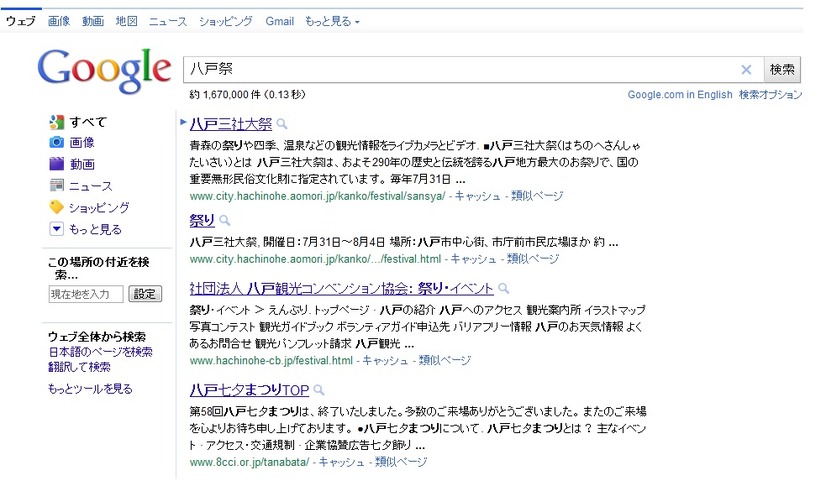
Task: Click もっとツールを見る link
Action: [90, 389]
